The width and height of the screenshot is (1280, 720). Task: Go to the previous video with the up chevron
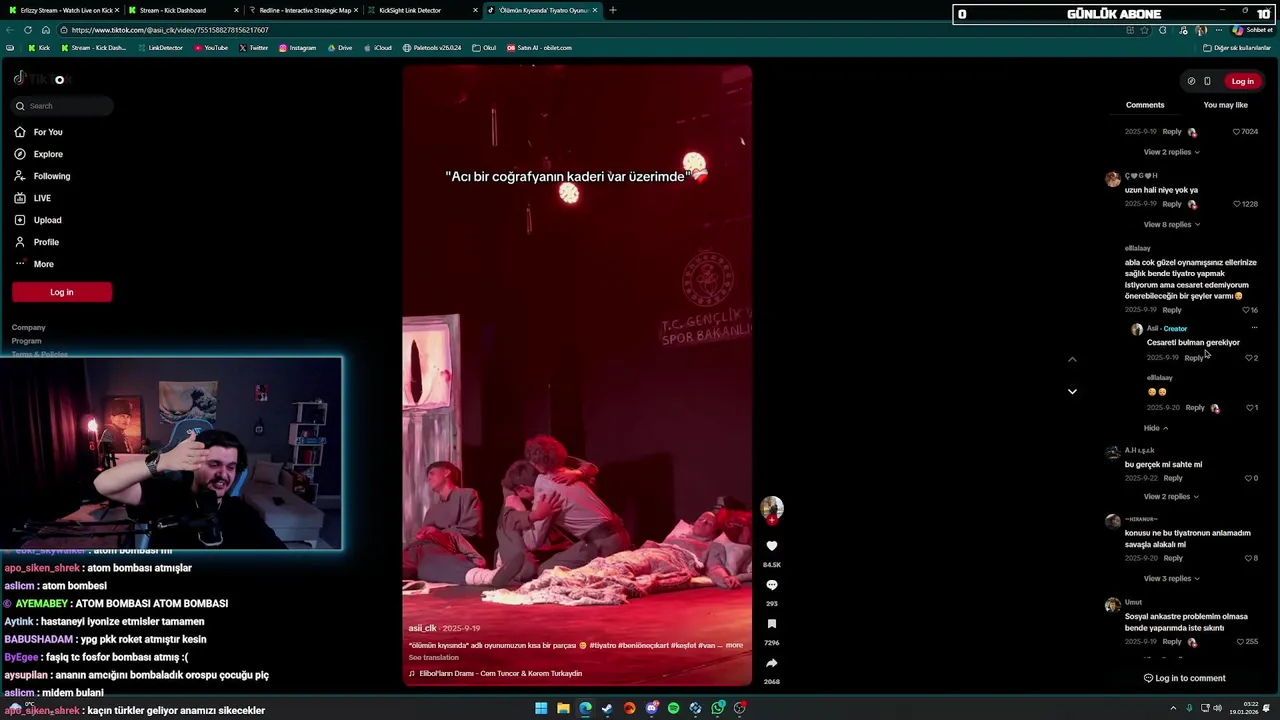coord(1072,359)
